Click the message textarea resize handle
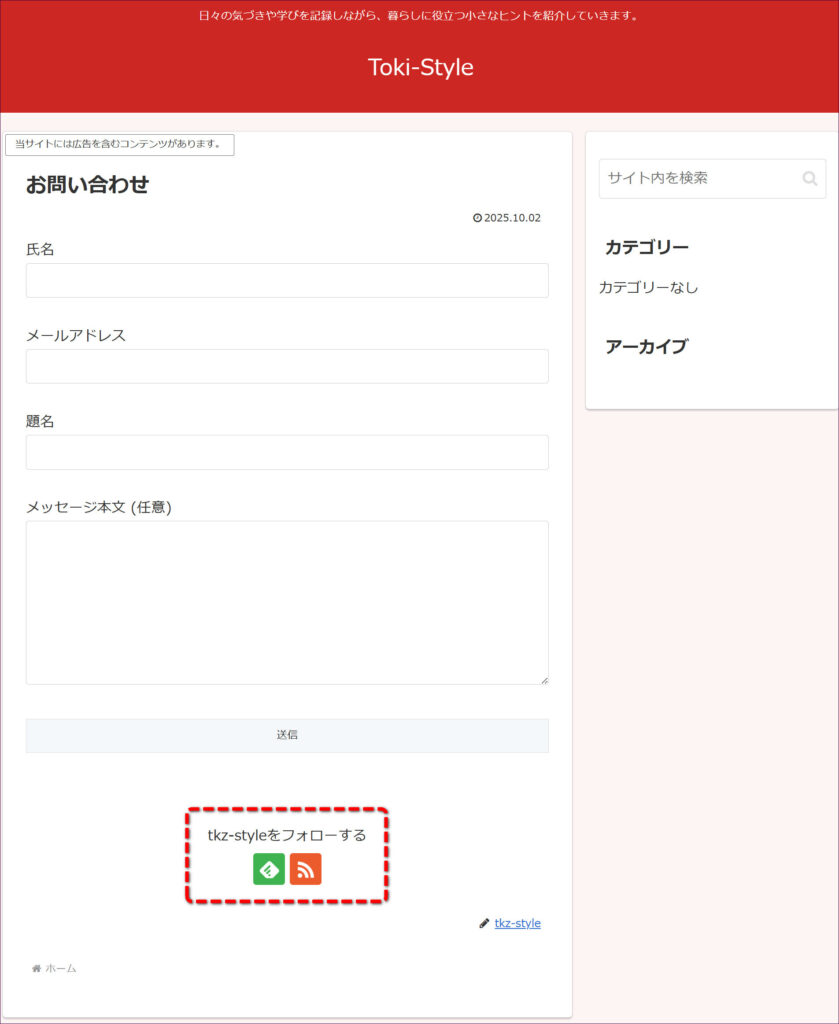The width and height of the screenshot is (839, 1024). [544, 680]
